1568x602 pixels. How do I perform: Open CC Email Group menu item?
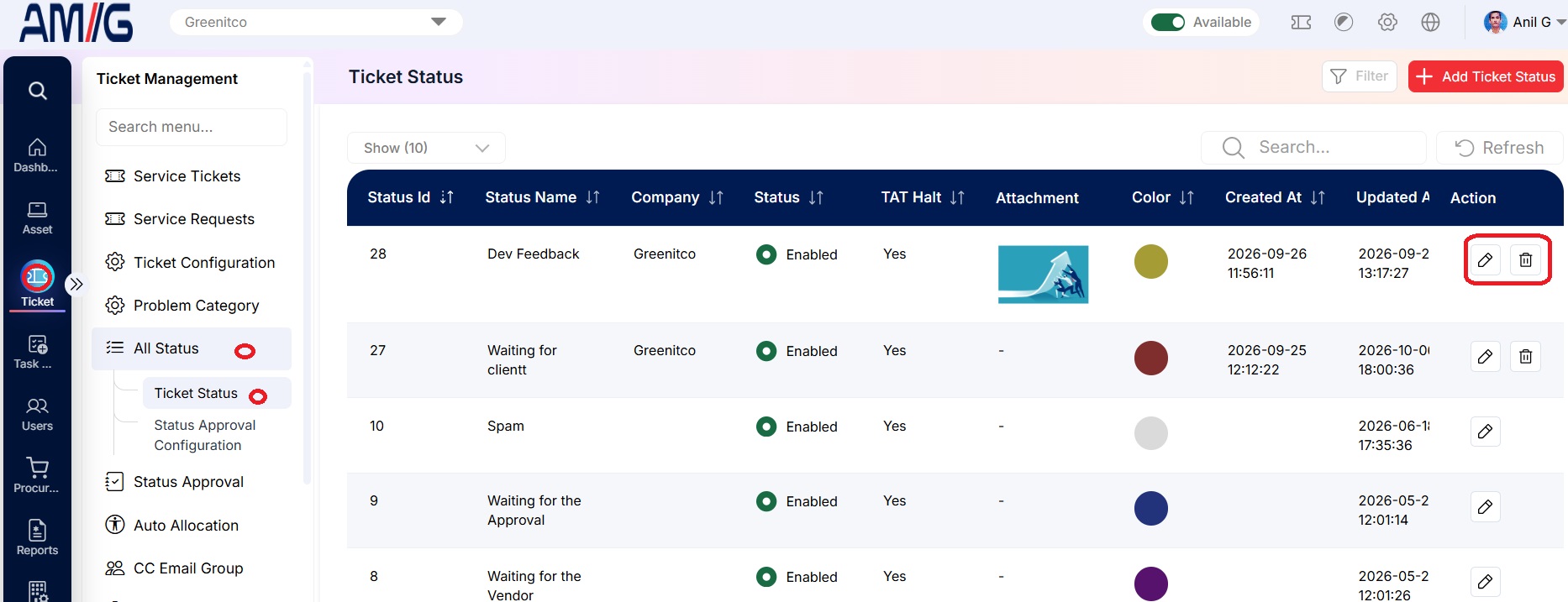[x=192, y=568]
